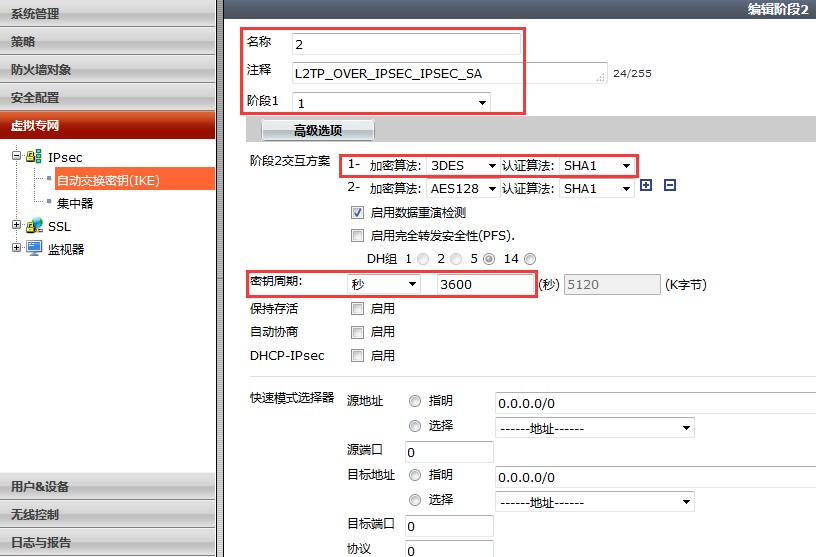Select DH组 1 radio button

pos(423,259)
